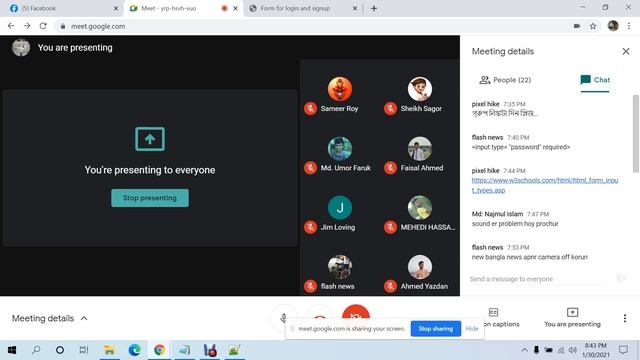Click muted mic icon beside flash news tile
Screen dimensions: 640x360
pyautogui.click(x=310, y=287)
